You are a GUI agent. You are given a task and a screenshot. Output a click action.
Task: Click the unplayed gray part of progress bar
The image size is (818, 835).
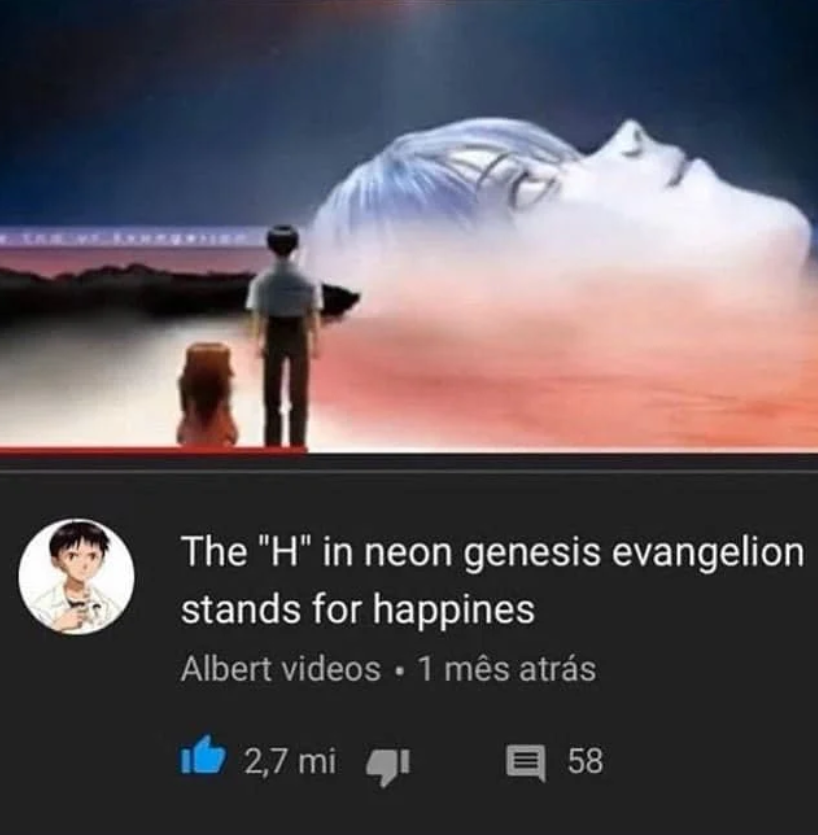tap(562, 453)
